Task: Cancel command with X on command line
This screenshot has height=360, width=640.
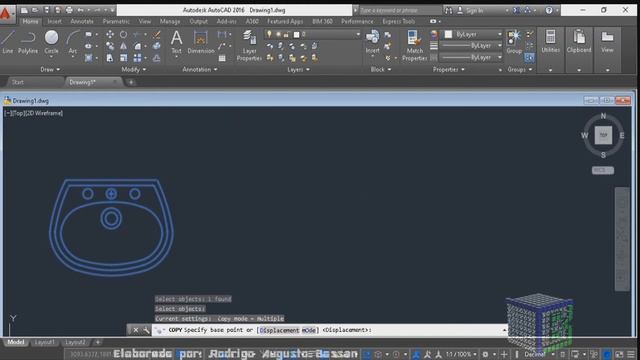Action: tap(135, 330)
